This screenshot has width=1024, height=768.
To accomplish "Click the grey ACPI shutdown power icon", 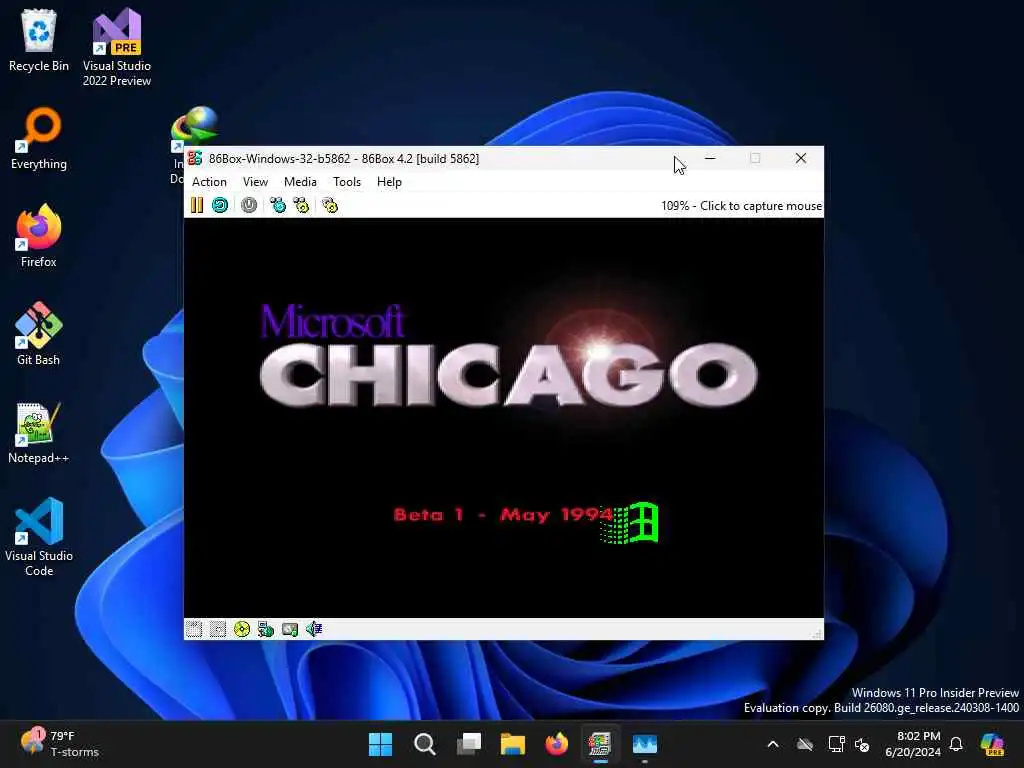I will 249,205.
